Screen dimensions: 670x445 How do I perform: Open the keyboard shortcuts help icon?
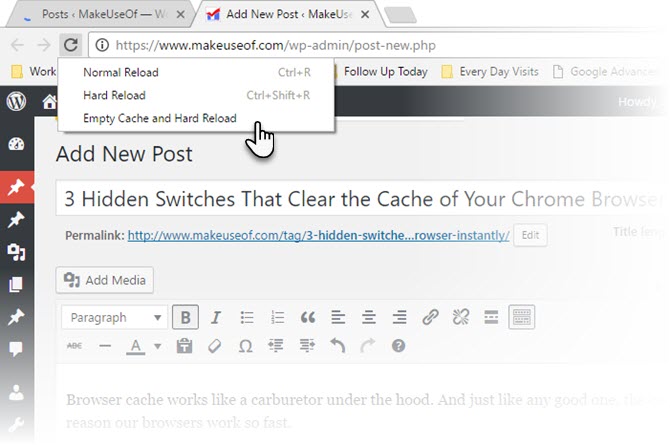click(398, 346)
